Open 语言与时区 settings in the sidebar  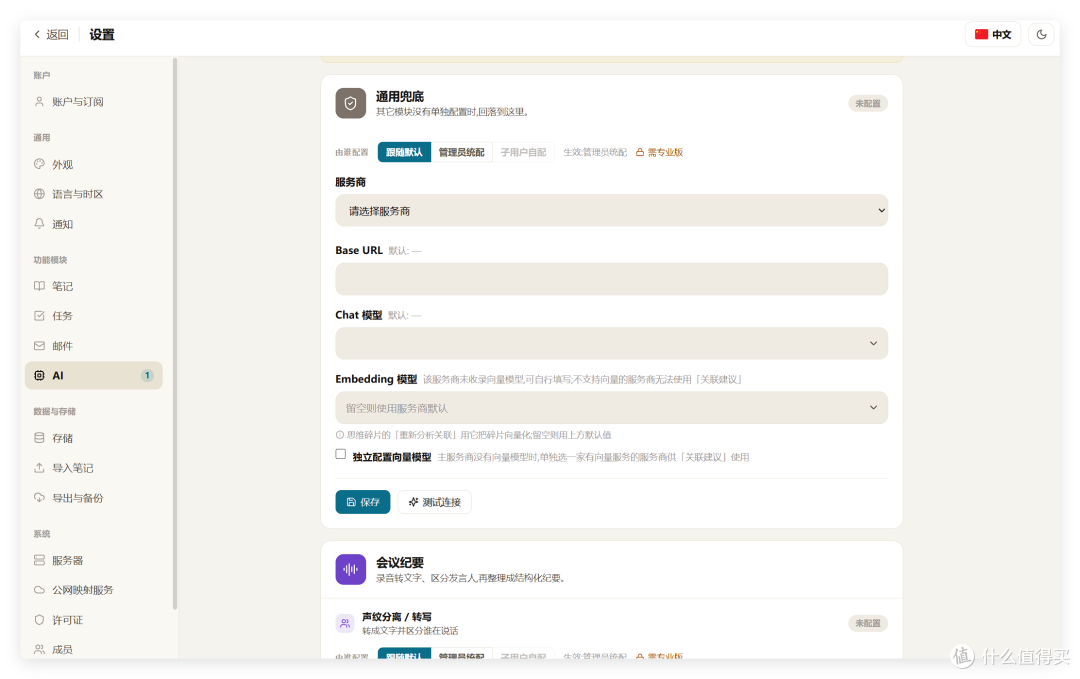coord(94,194)
